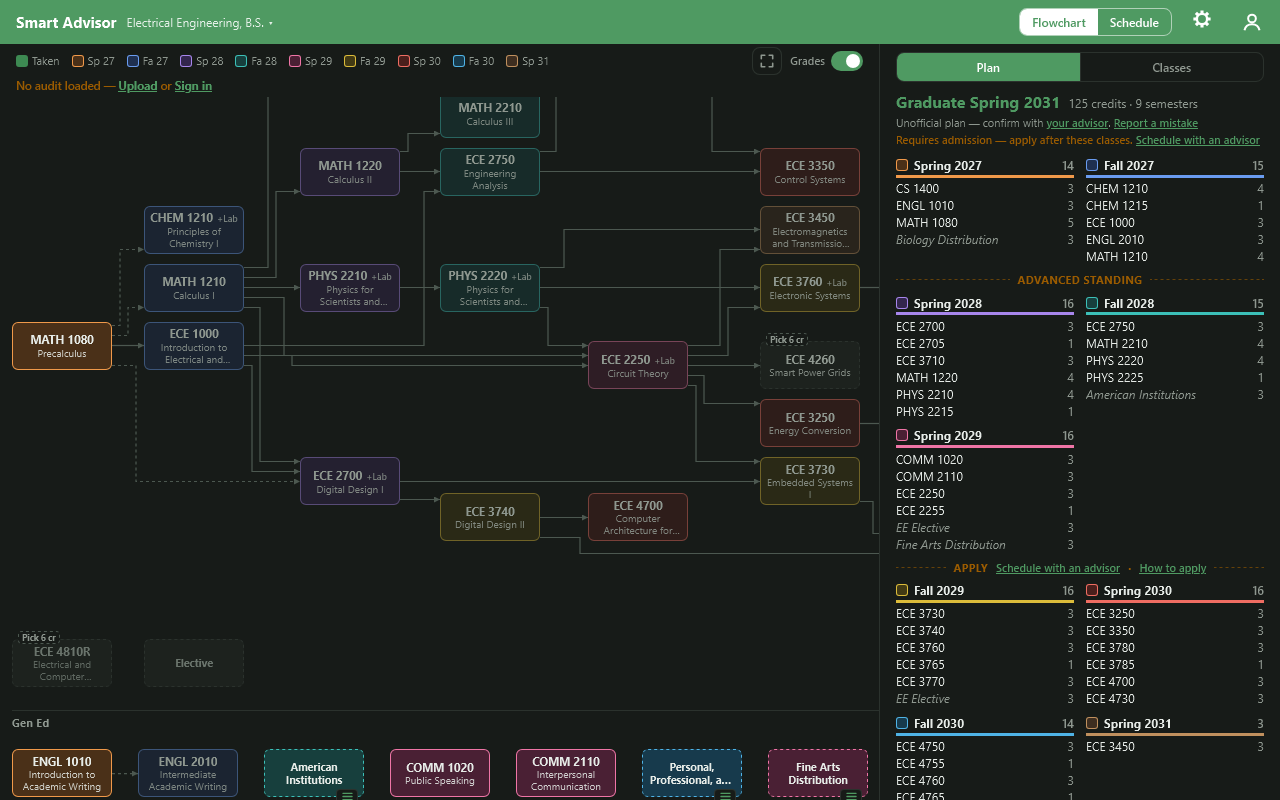
Task: Open the user account icon
Action: click(1252, 22)
